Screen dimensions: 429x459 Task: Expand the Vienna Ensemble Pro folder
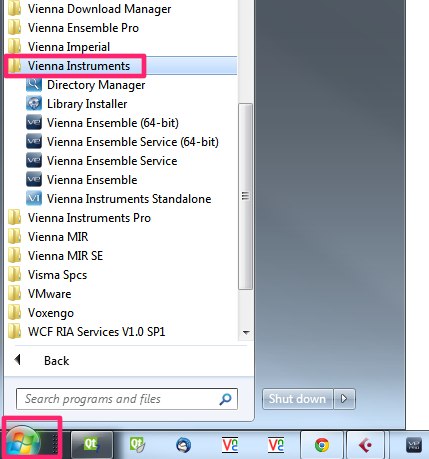pos(73,28)
